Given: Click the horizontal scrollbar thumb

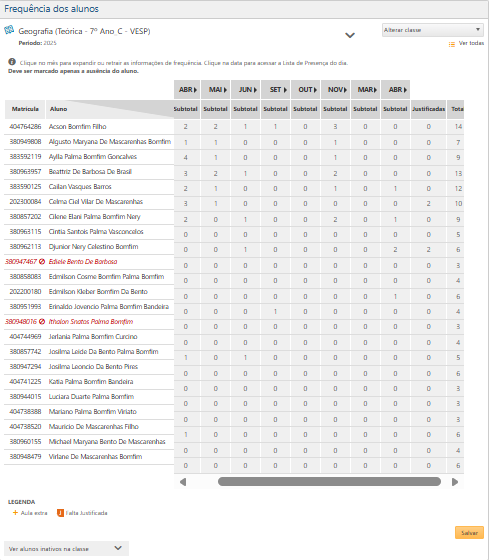Looking at the screenshot, I should click(329, 481).
